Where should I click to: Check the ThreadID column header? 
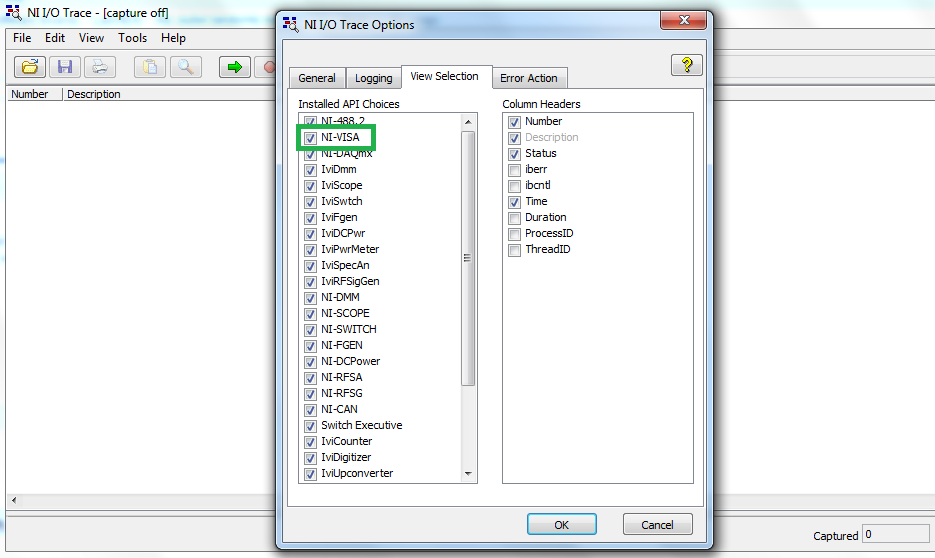click(x=514, y=250)
